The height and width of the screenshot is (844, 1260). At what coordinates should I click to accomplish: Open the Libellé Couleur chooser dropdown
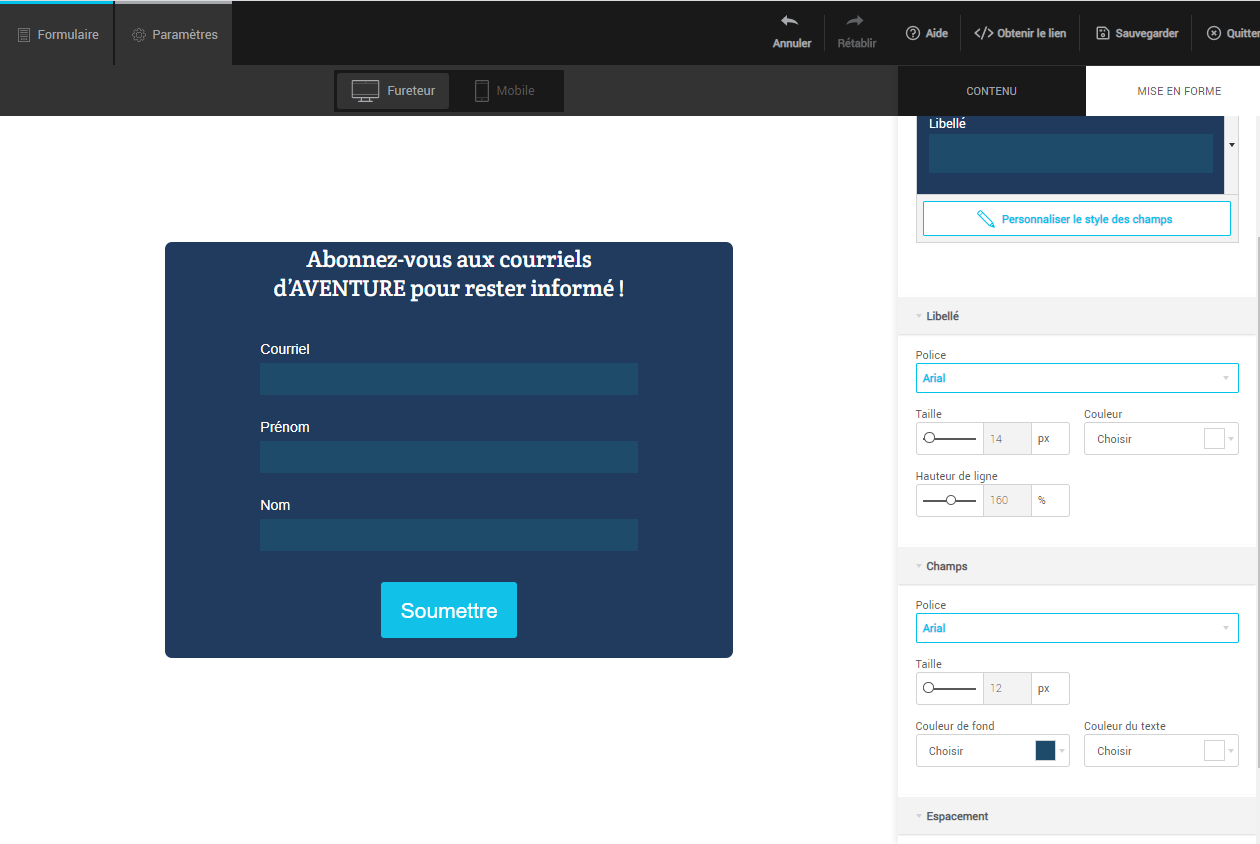coord(1160,439)
